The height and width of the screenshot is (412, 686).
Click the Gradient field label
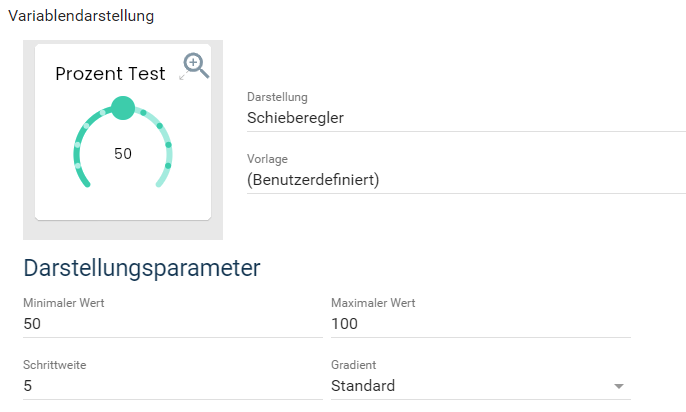(x=354, y=365)
